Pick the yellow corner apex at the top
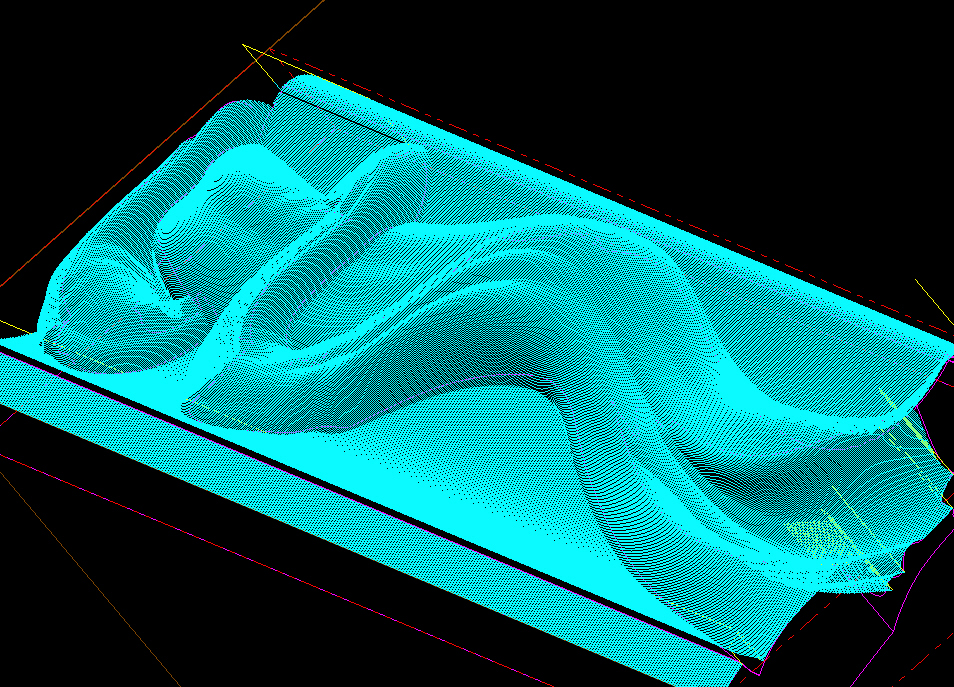The height and width of the screenshot is (687, 954). pyautogui.click(x=244, y=46)
